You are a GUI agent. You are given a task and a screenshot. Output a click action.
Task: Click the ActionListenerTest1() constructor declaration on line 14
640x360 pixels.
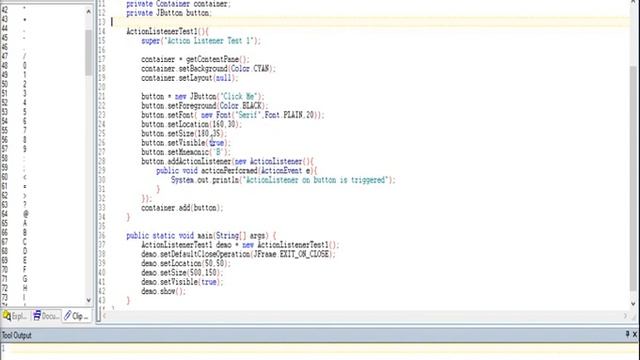167,31
